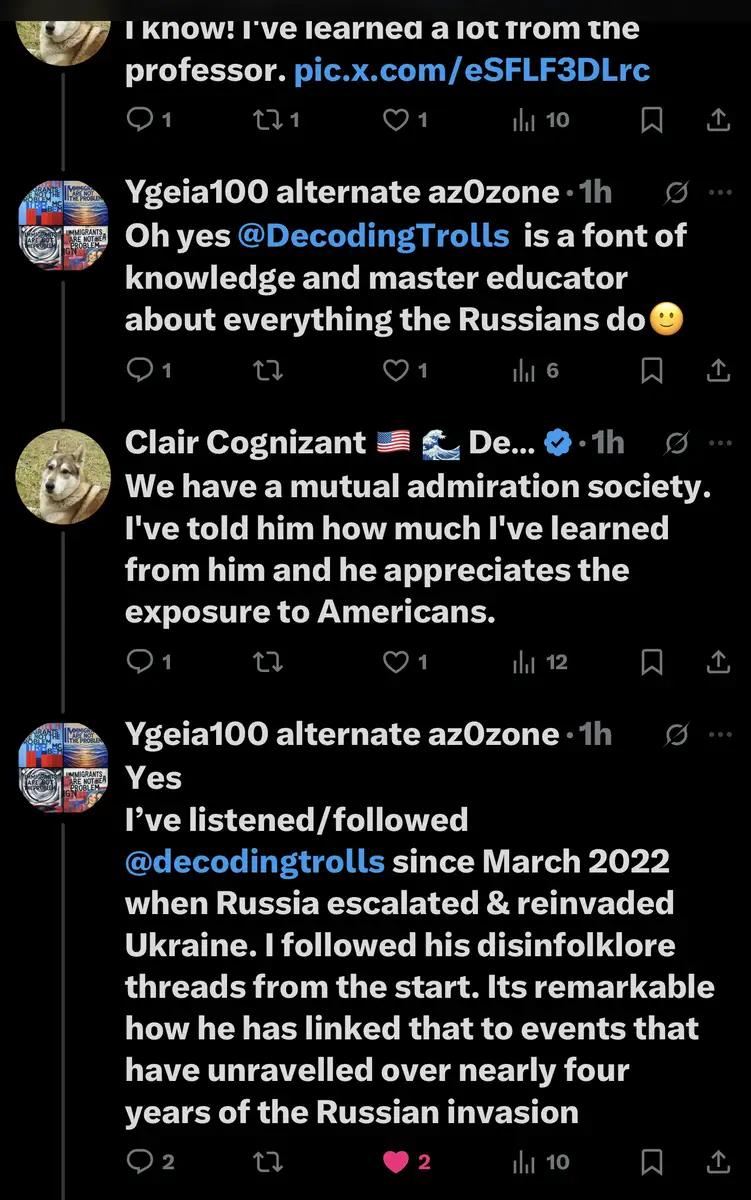Share the 'disinfolklore threads' tweet
The image size is (751, 1200).
pyautogui.click(x=718, y=1162)
